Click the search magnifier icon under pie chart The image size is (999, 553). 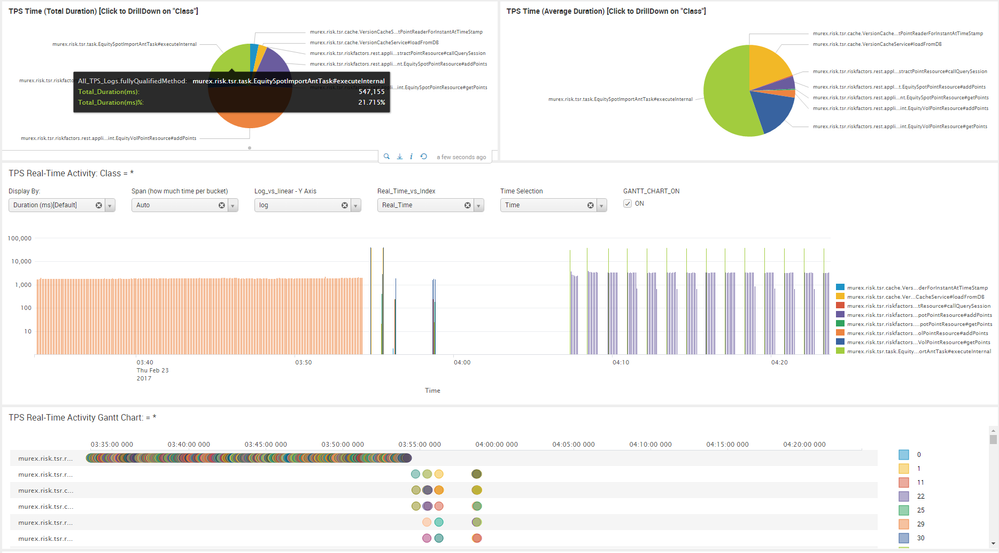[x=387, y=157]
